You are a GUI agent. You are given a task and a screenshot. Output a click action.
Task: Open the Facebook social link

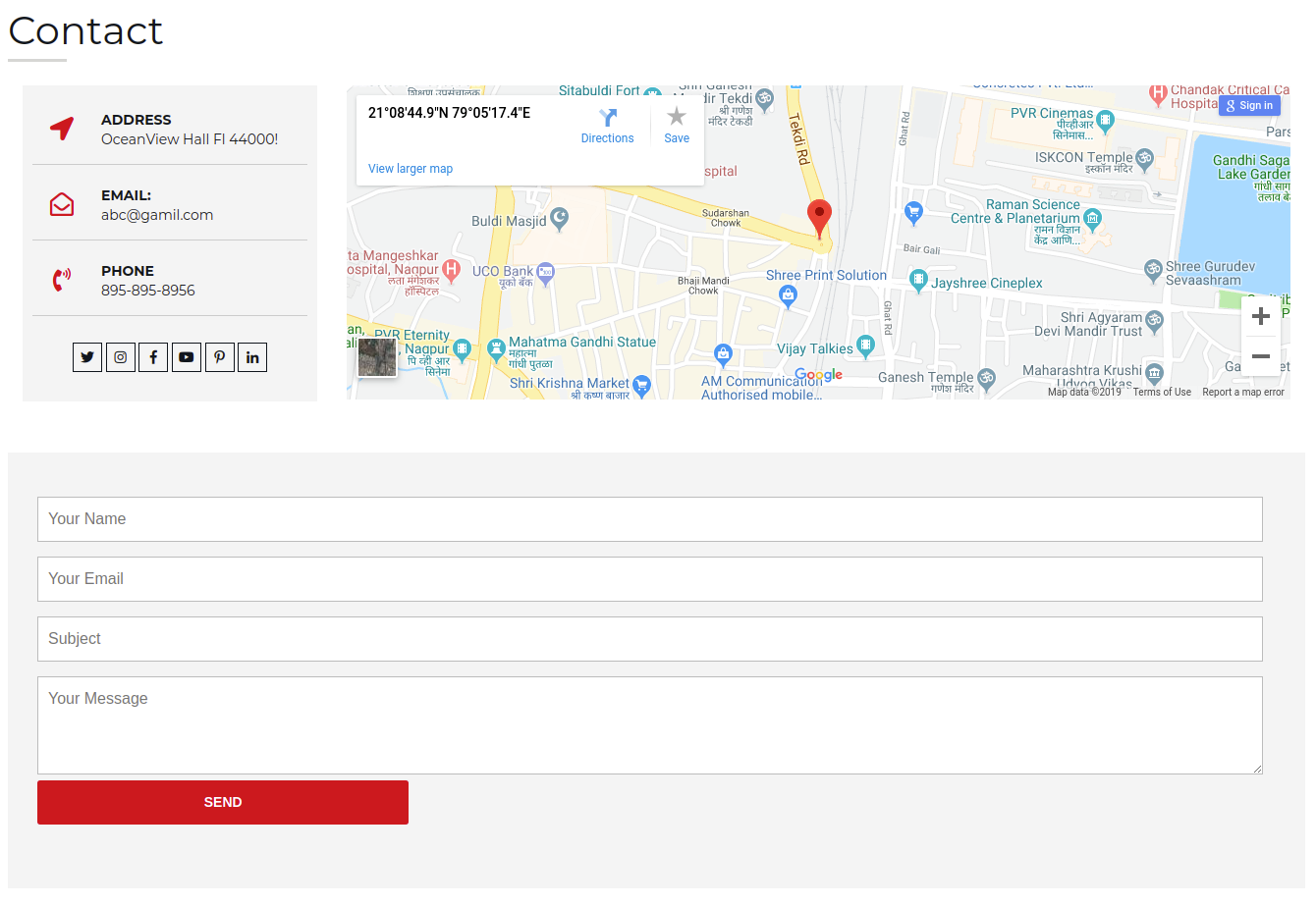pyautogui.click(x=153, y=357)
